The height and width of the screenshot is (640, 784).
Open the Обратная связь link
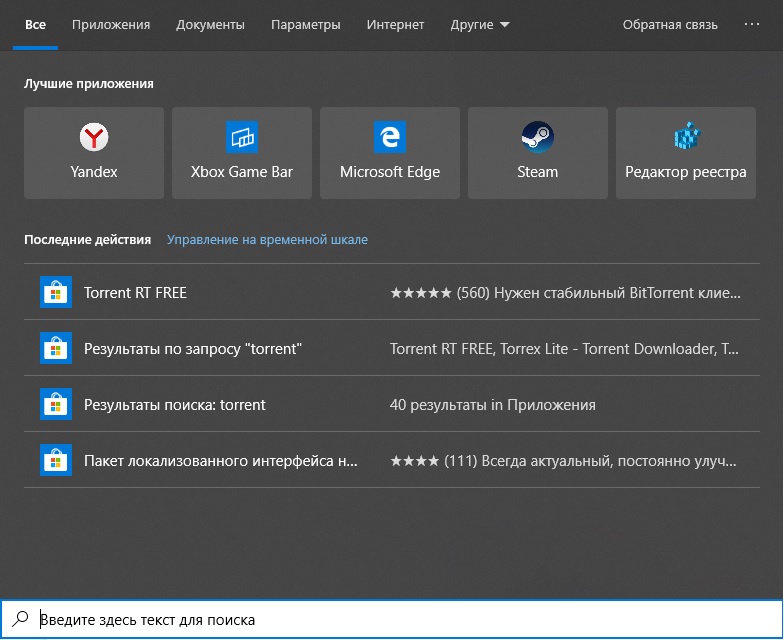point(670,24)
